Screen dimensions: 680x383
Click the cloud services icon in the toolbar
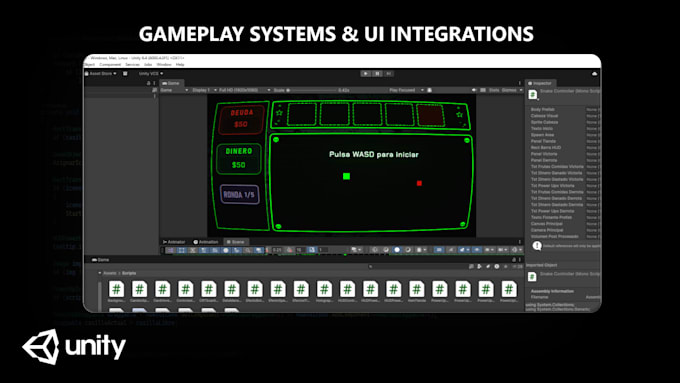[594, 74]
